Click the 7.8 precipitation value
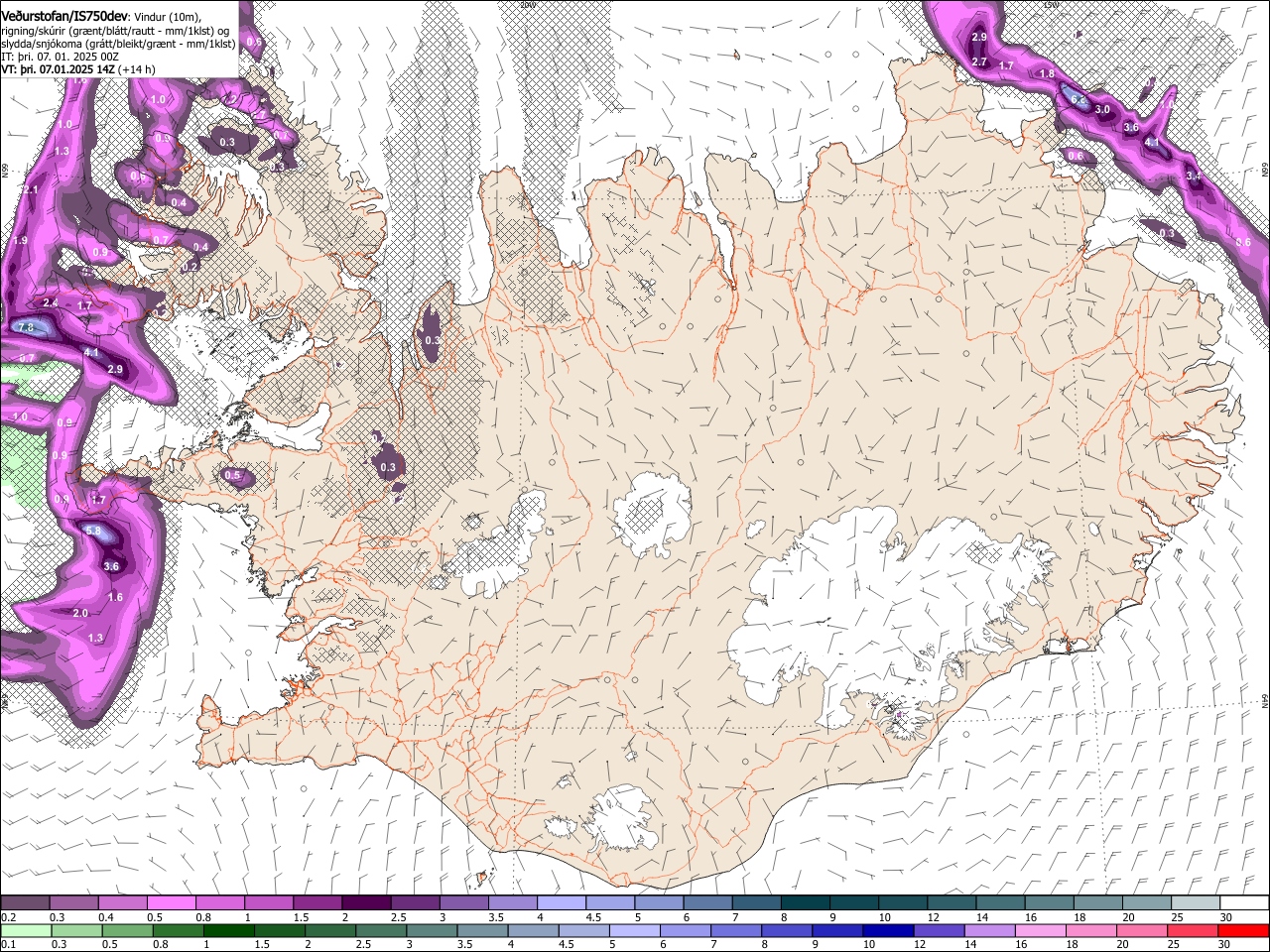Image resolution: width=1270 pixels, height=952 pixels. click(x=27, y=327)
